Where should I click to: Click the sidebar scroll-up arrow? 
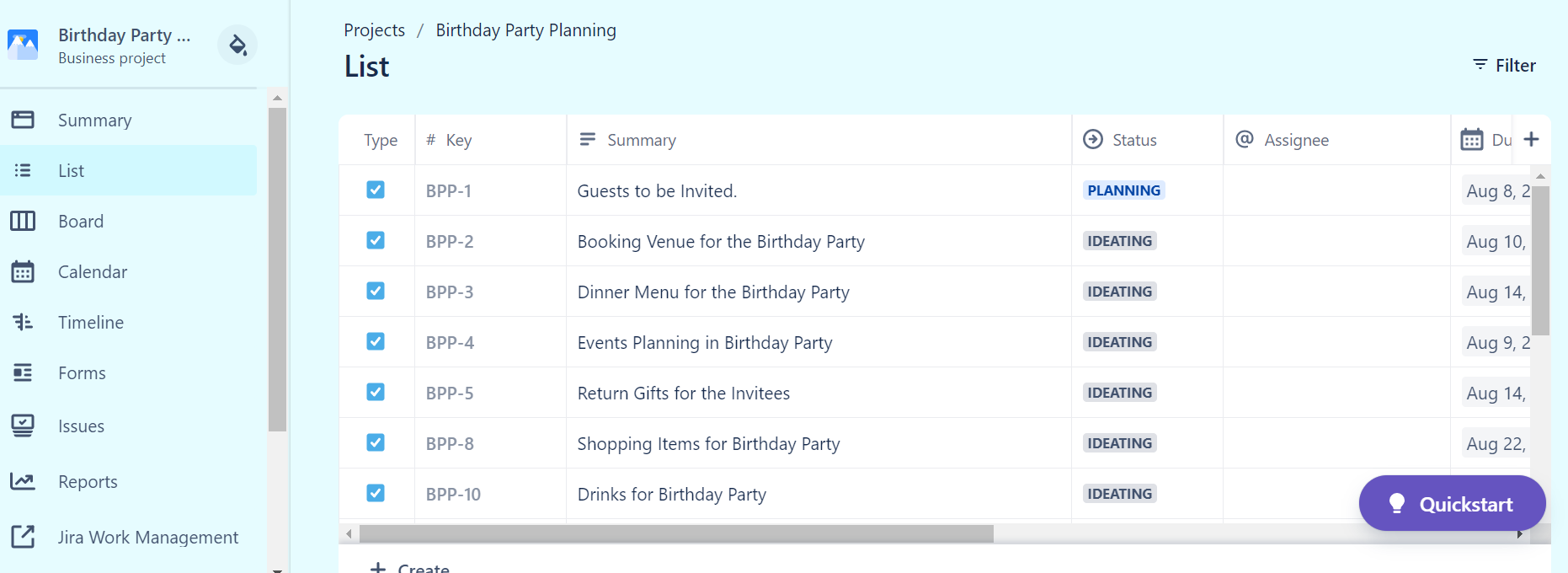tap(277, 98)
